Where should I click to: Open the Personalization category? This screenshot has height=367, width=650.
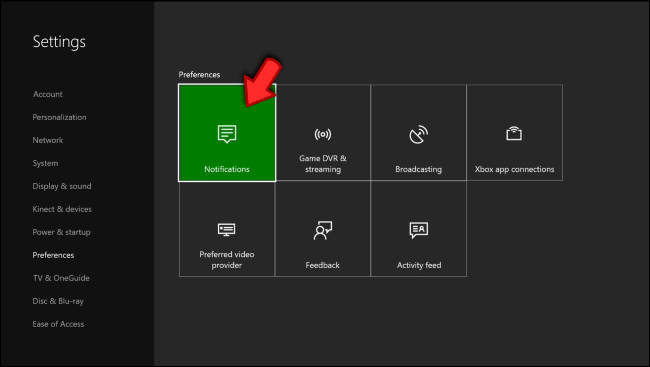point(59,117)
